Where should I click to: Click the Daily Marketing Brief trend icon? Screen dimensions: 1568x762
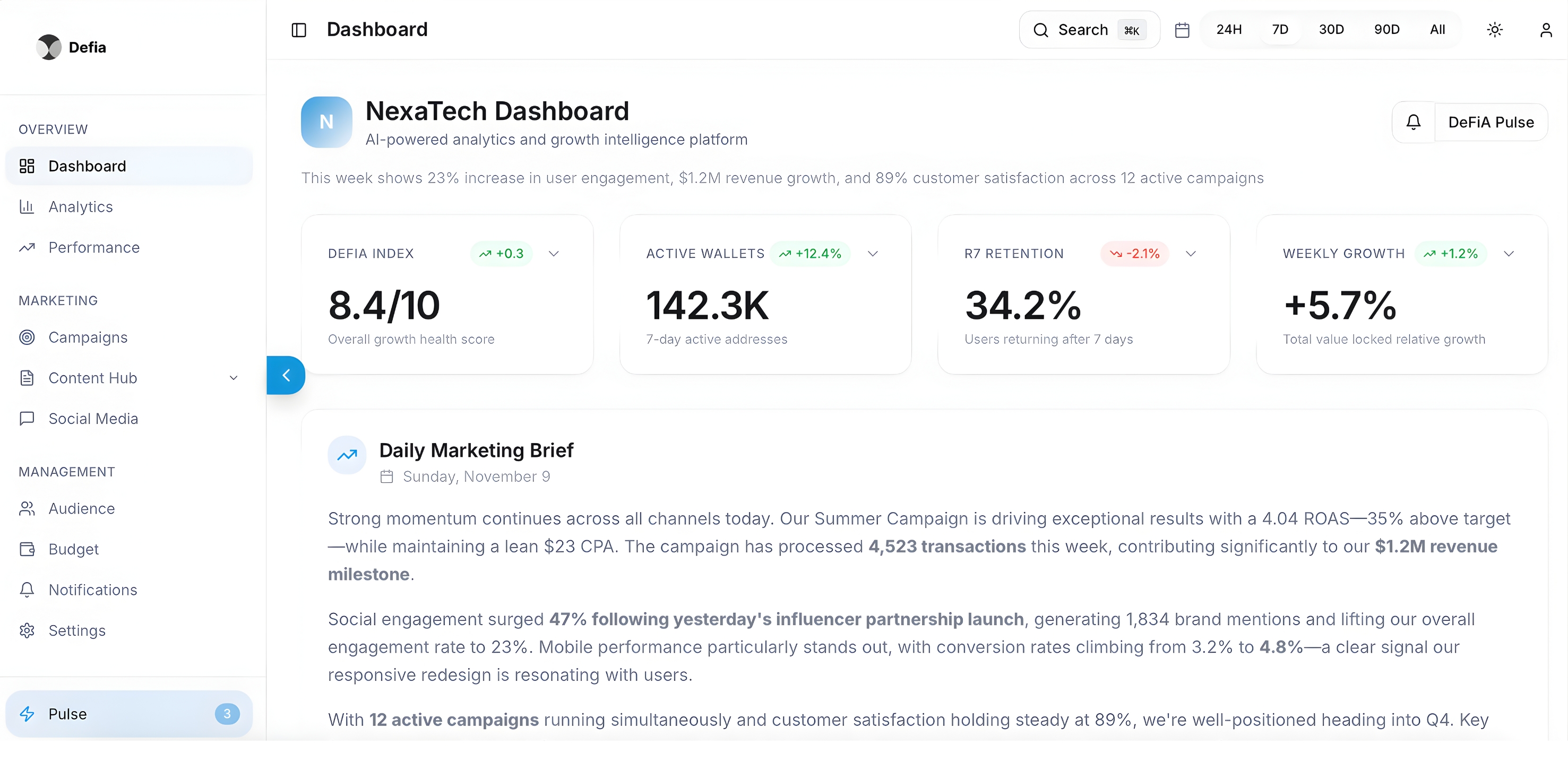(x=347, y=455)
